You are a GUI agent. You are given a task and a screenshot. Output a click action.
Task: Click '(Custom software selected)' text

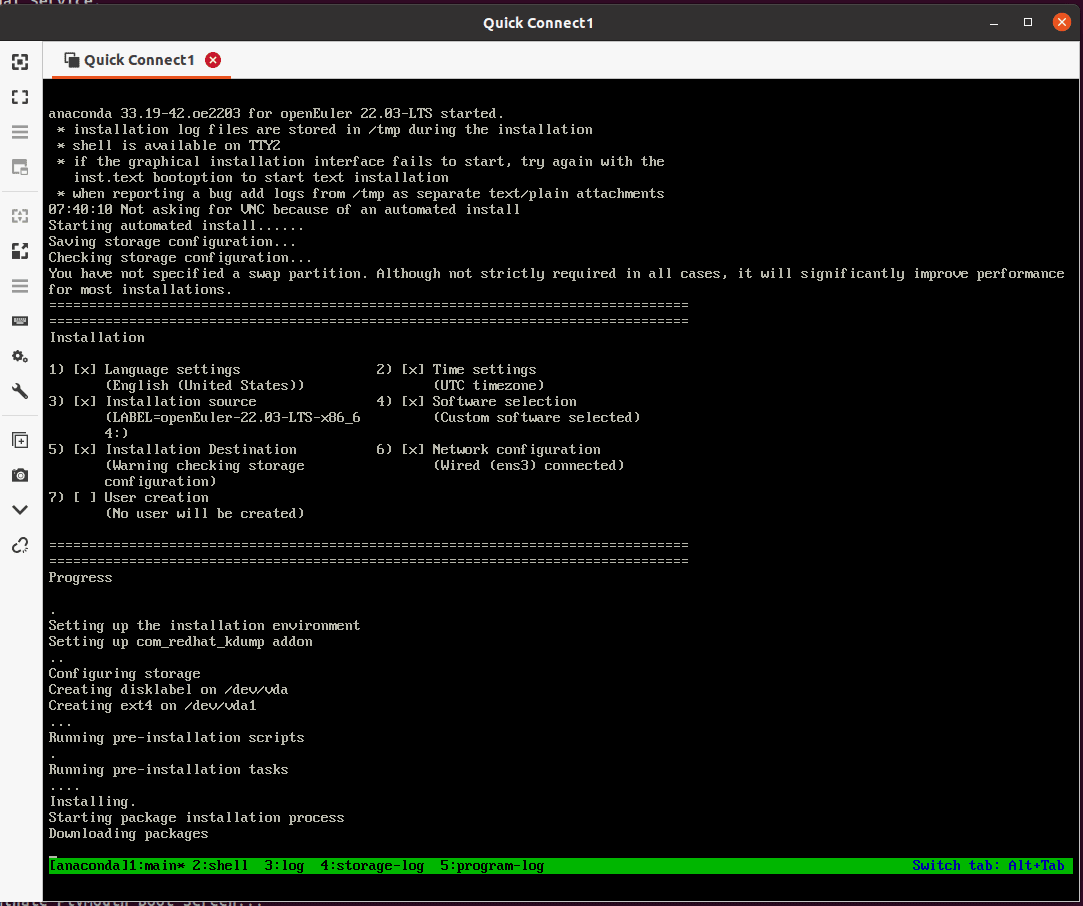tap(537, 417)
